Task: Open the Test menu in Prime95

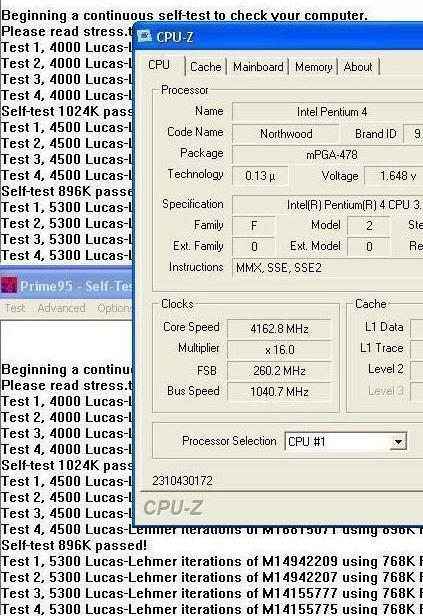Action: pos(15,308)
